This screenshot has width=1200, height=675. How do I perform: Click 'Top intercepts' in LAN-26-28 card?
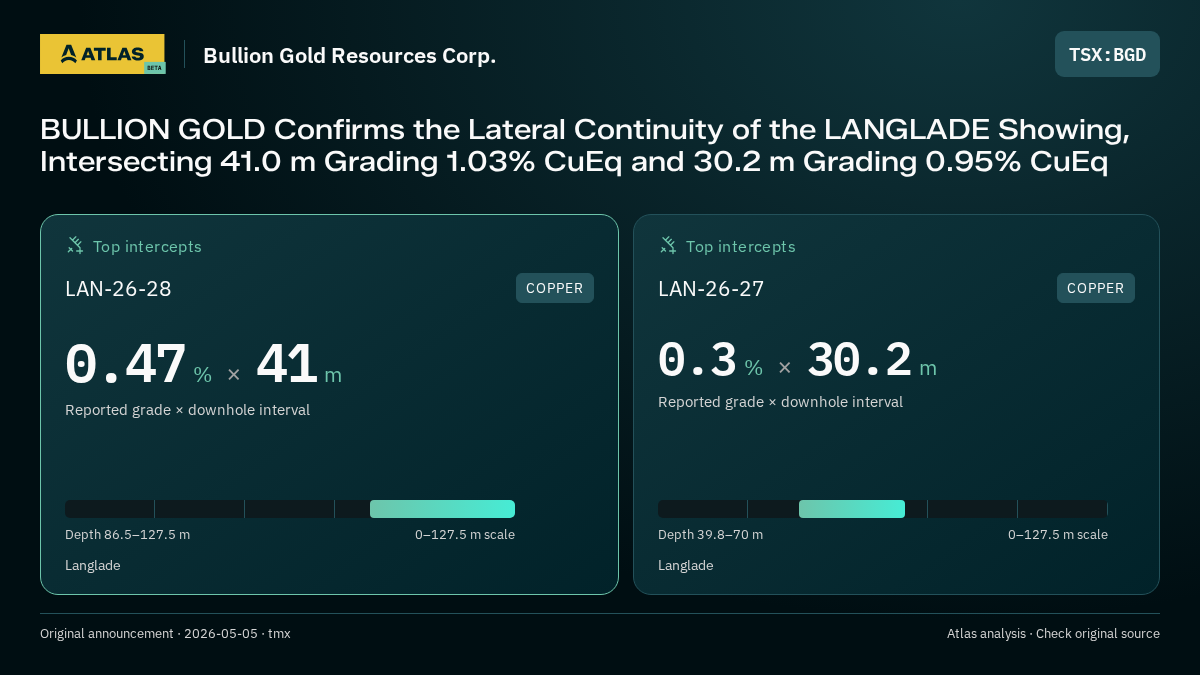[x=147, y=247]
